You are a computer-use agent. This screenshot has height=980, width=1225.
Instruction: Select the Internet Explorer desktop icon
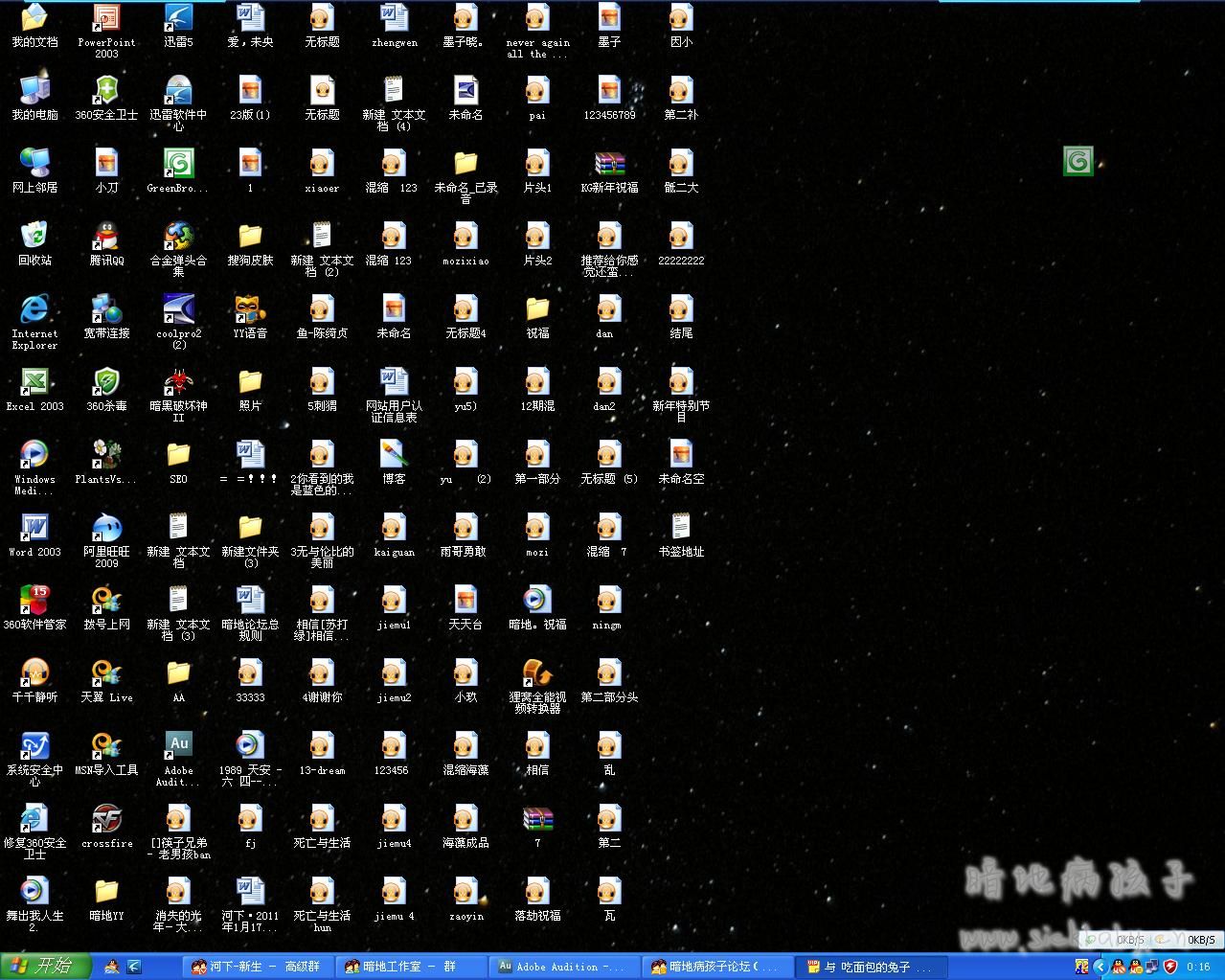(34, 309)
